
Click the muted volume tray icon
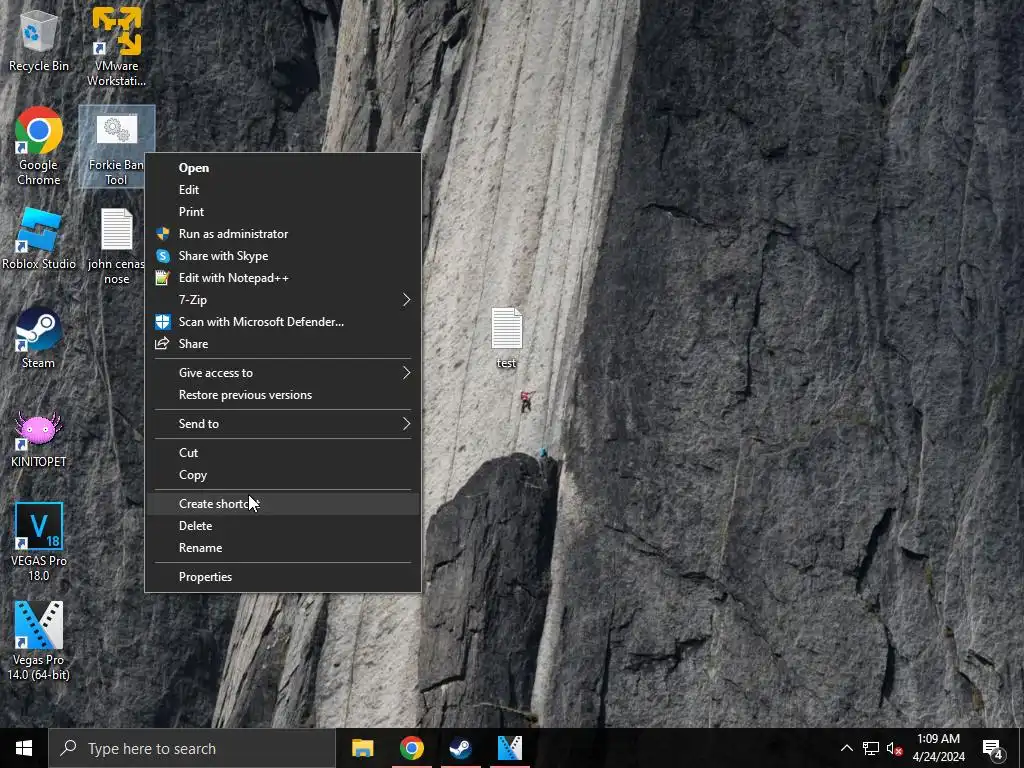tap(894, 748)
